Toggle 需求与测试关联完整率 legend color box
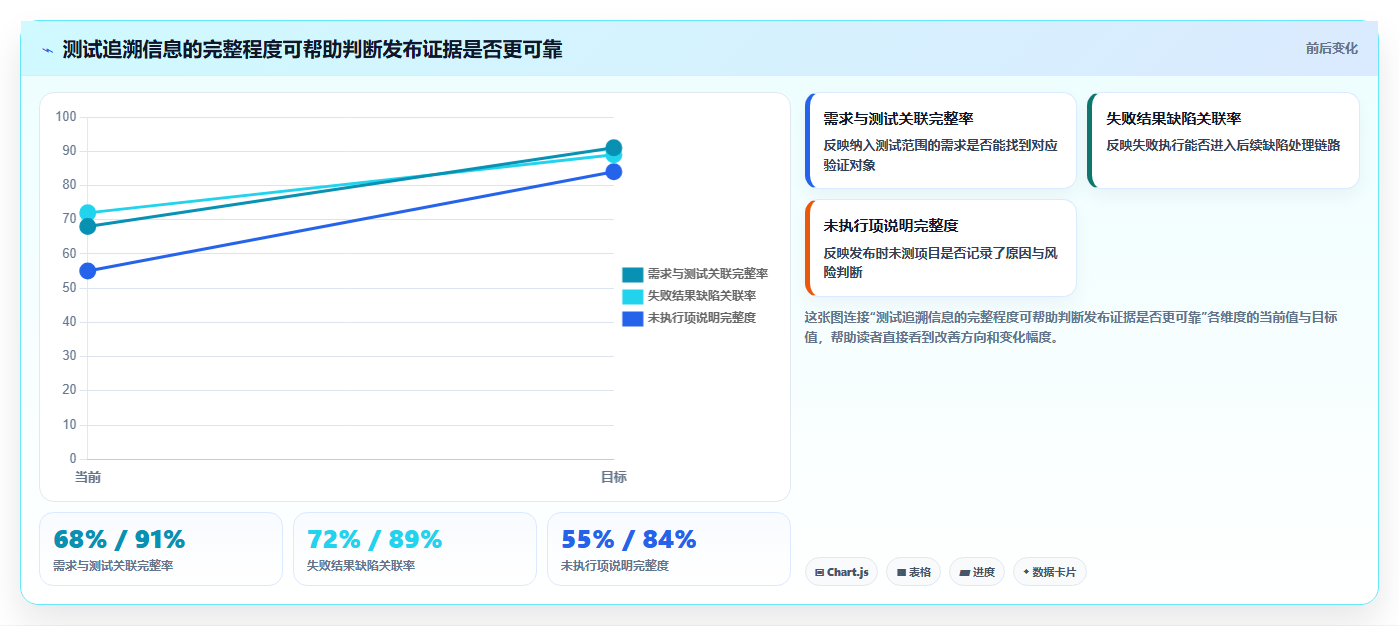Image resolution: width=1399 pixels, height=626 pixels. click(x=632, y=274)
